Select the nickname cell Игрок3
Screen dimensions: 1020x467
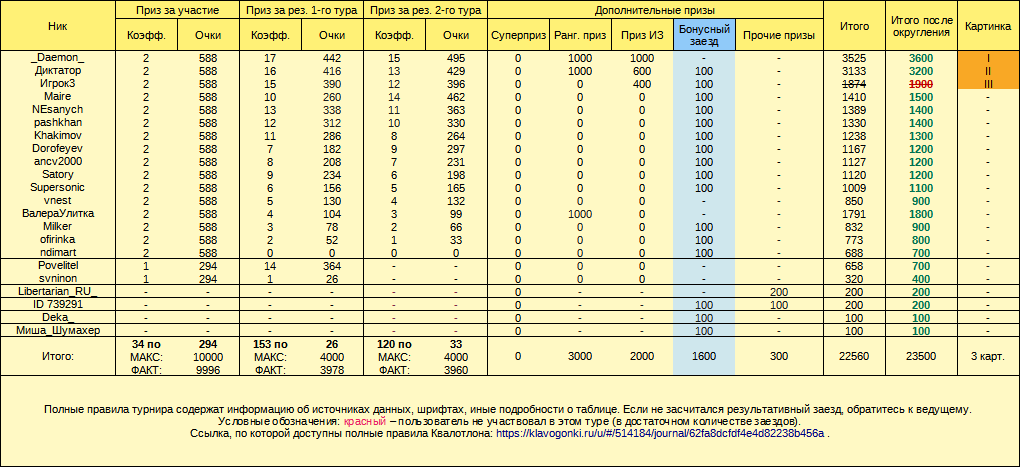[x=57, y=83]
